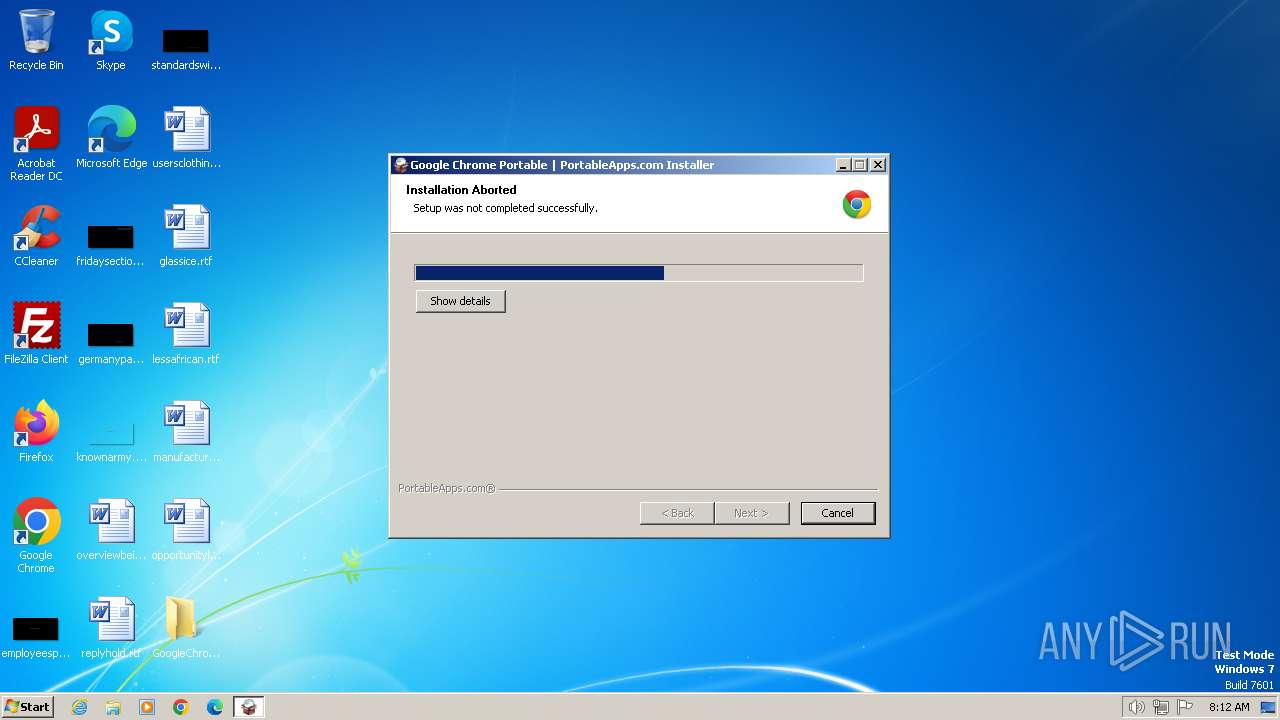Open Edge from the taskbar
The image size is (1280, 720).
[215, 707]
